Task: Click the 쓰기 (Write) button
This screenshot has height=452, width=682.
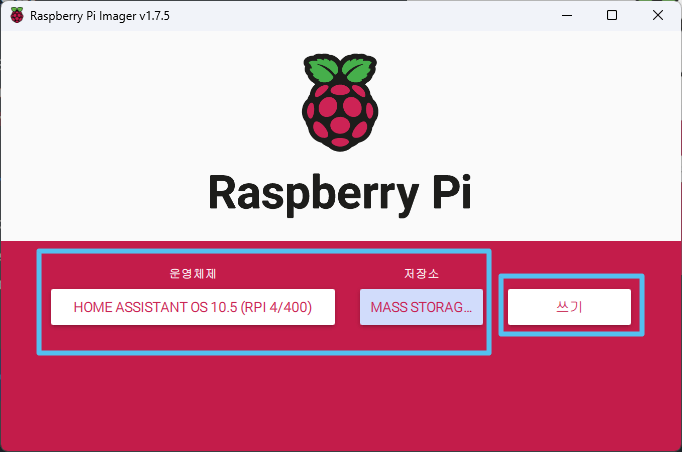Action: pos(569,307)
